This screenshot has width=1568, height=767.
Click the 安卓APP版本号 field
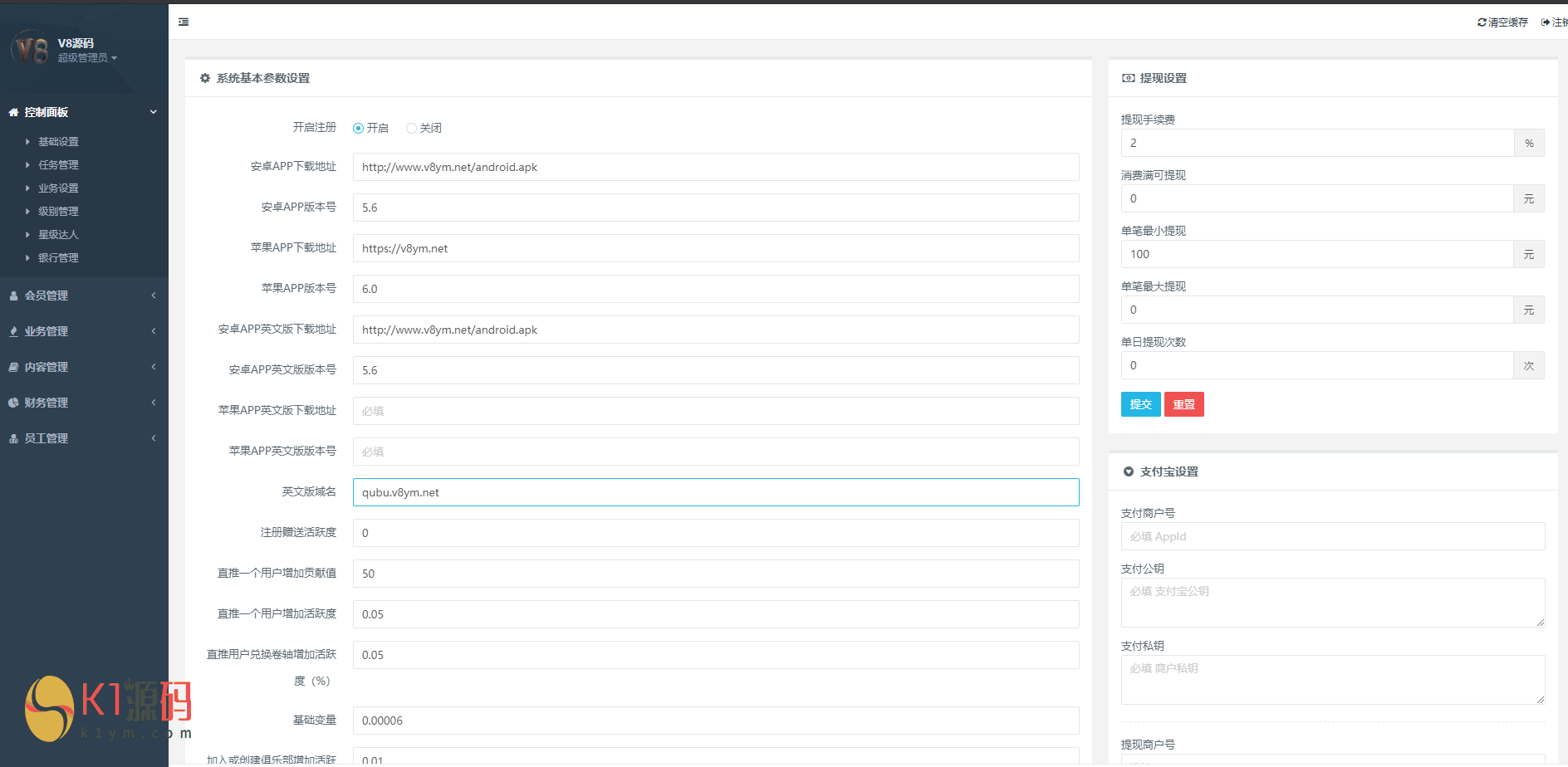pos(716,208)
